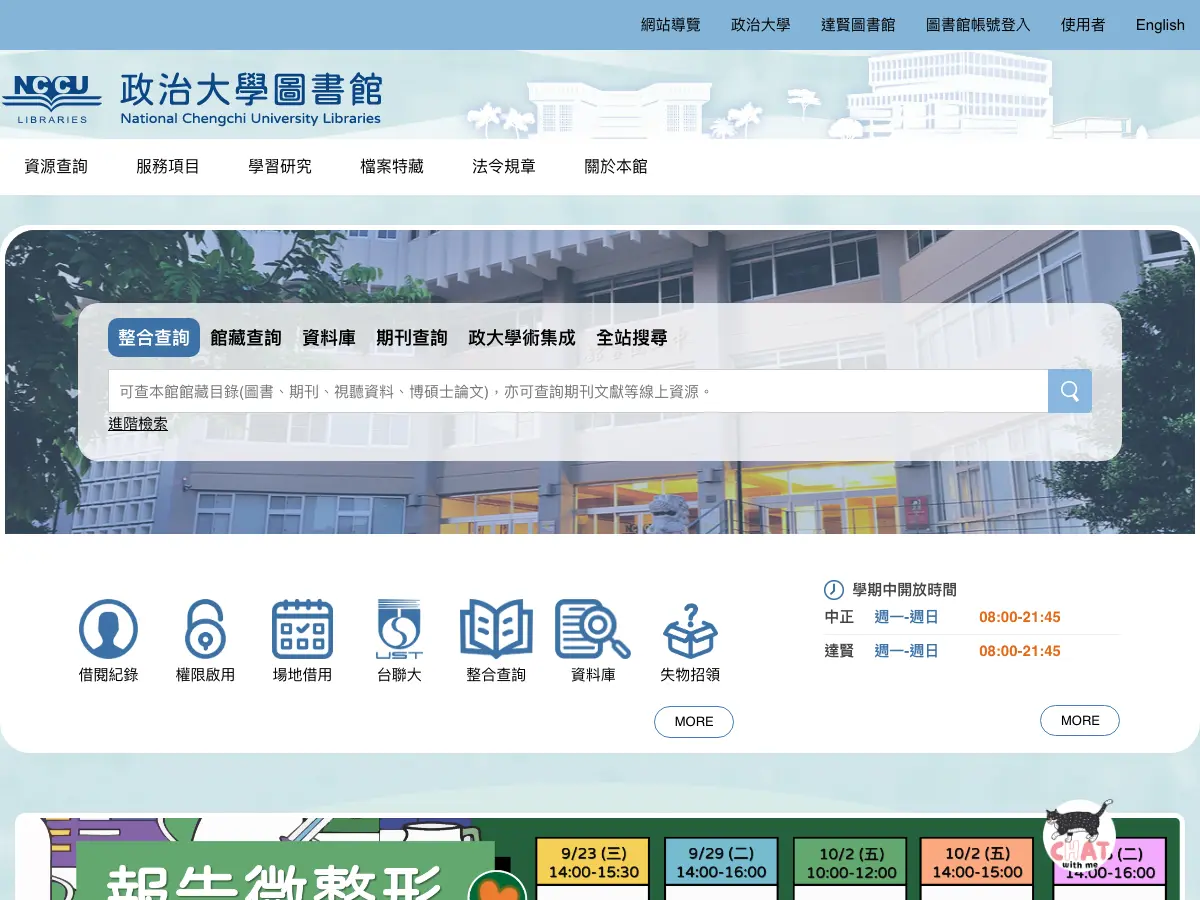Switch to the 館藏查詢 tab
The height and width of the screenshot is (900, 1200).
(246, 338)
